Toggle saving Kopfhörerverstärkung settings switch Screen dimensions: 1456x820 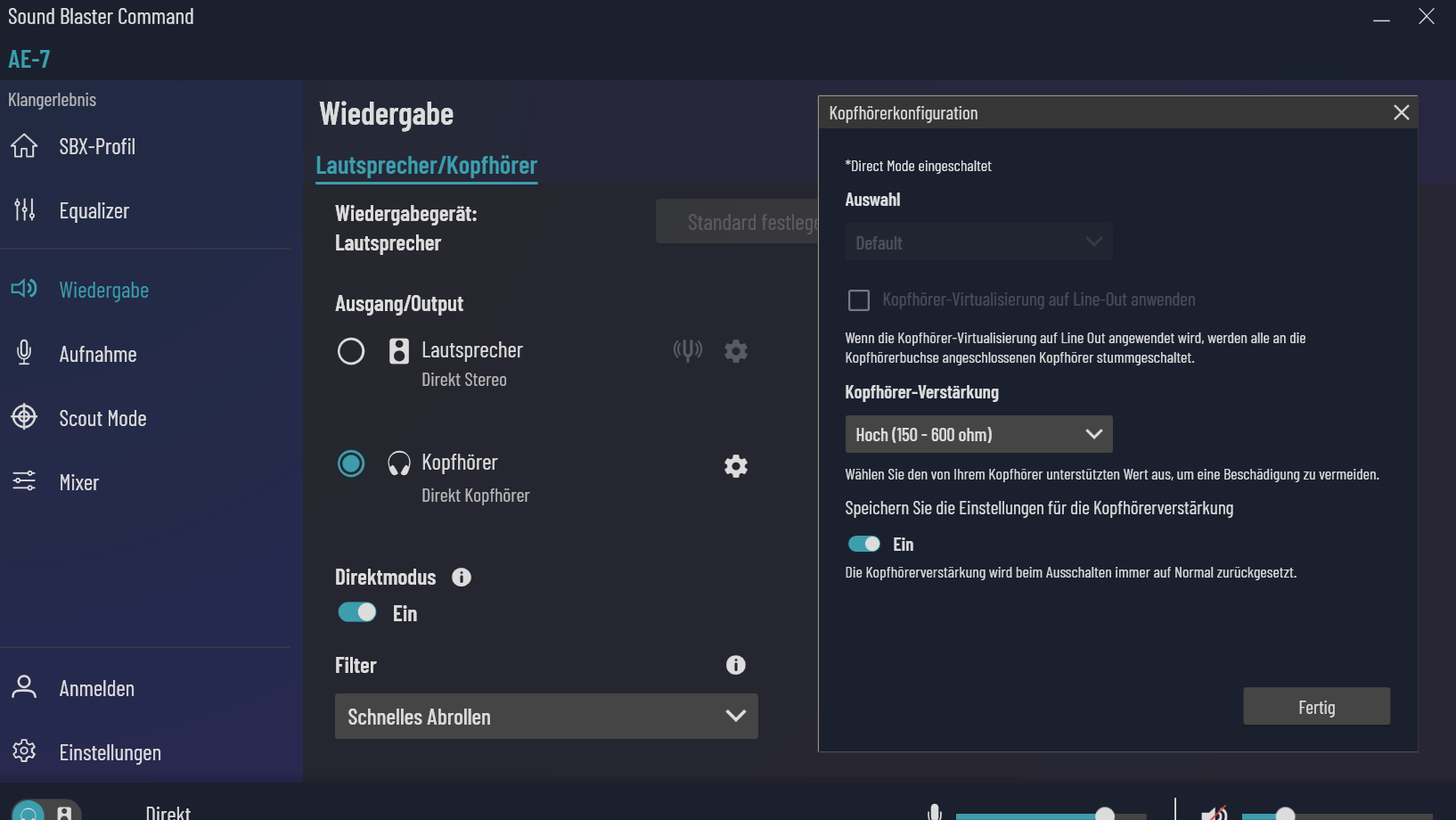[864, 544]
